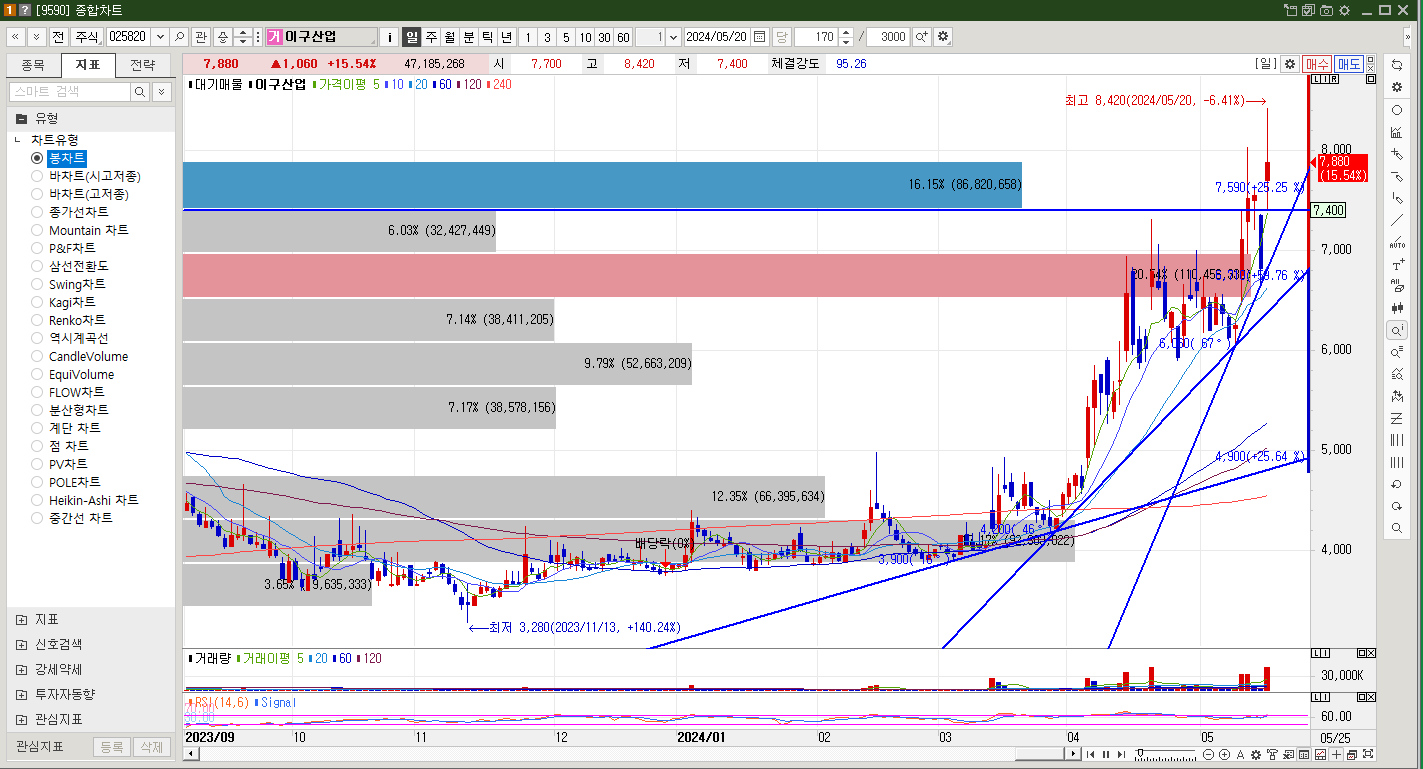Click the erase-all drawings tool
Image resolution: width=1423 pixels, height=769 pixels.
click(x=1397, y=286)
